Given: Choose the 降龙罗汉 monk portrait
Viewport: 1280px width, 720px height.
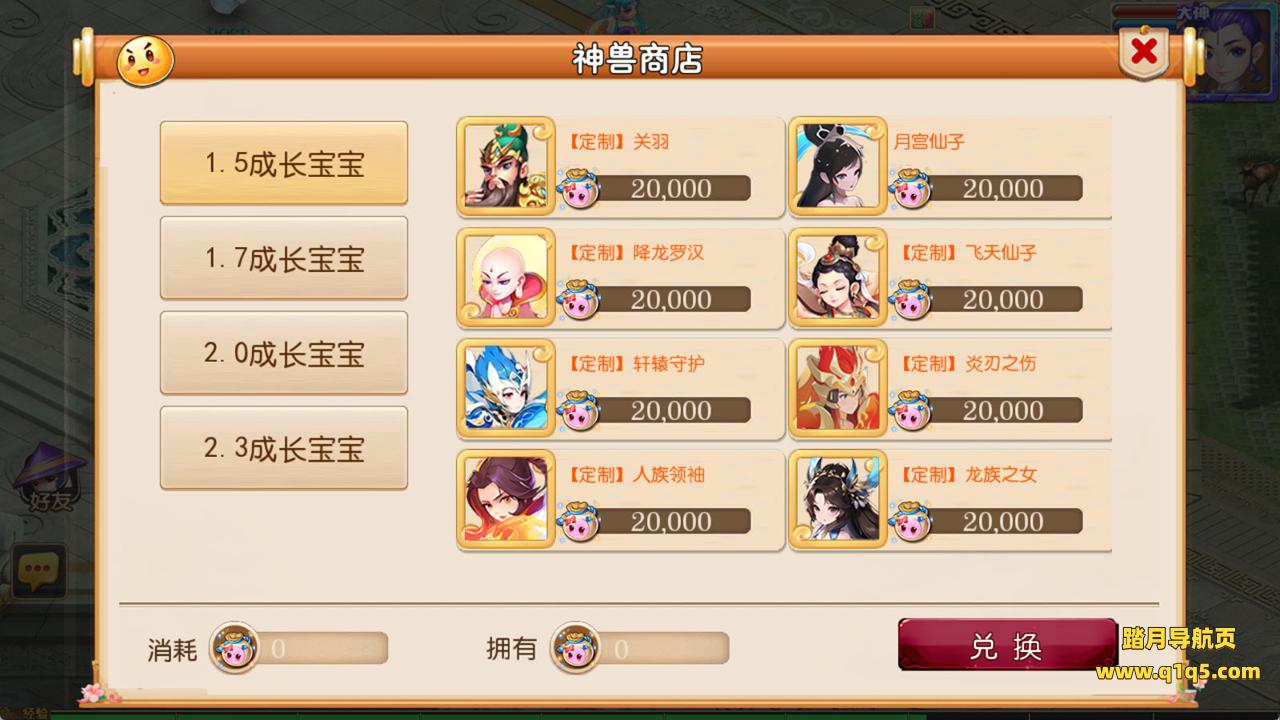Looking at the screenshot, I should (x=506, y=278).
